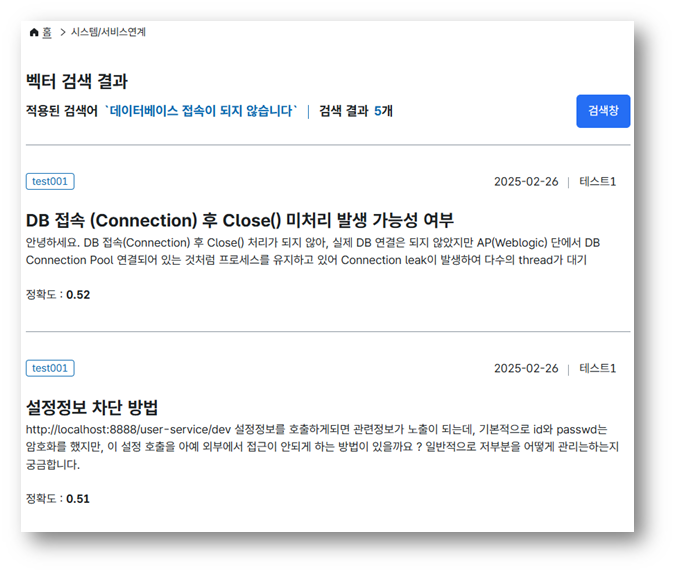Click the description text starting with 안녕하세요
Screen dimensions: 676x574
pyautogui.click(x=312, y=252)
